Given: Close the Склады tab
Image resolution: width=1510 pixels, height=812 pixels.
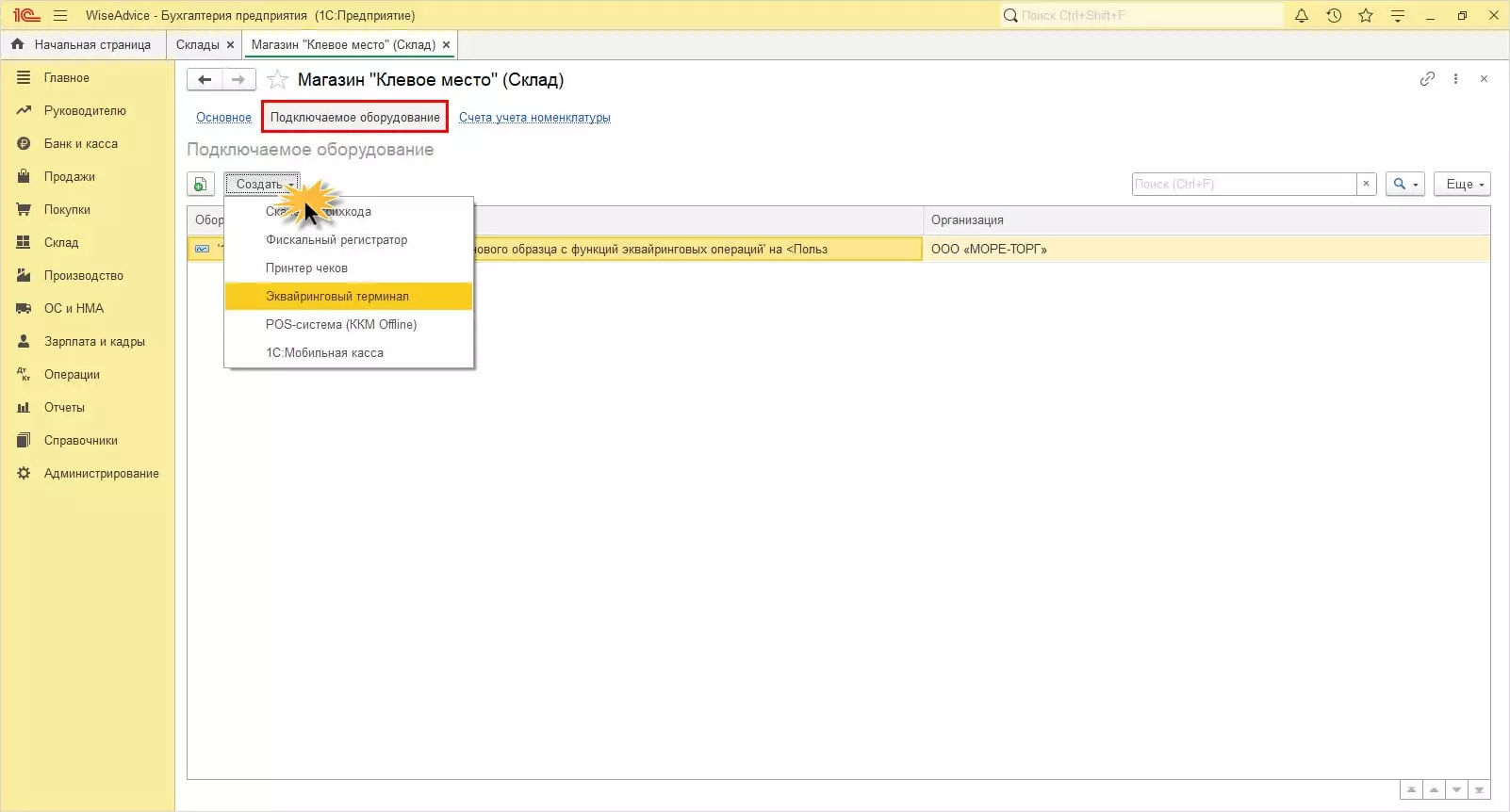Looking at the screenshot, I should pyautogui.click(x=230, y=44).
